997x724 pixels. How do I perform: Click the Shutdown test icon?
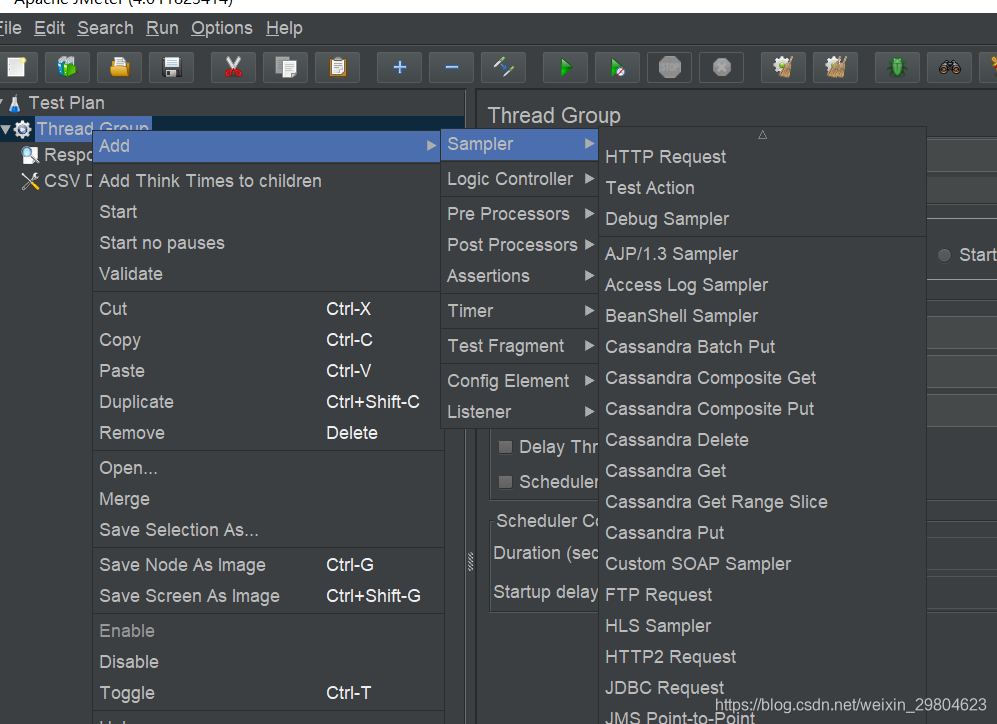point(722,67)
